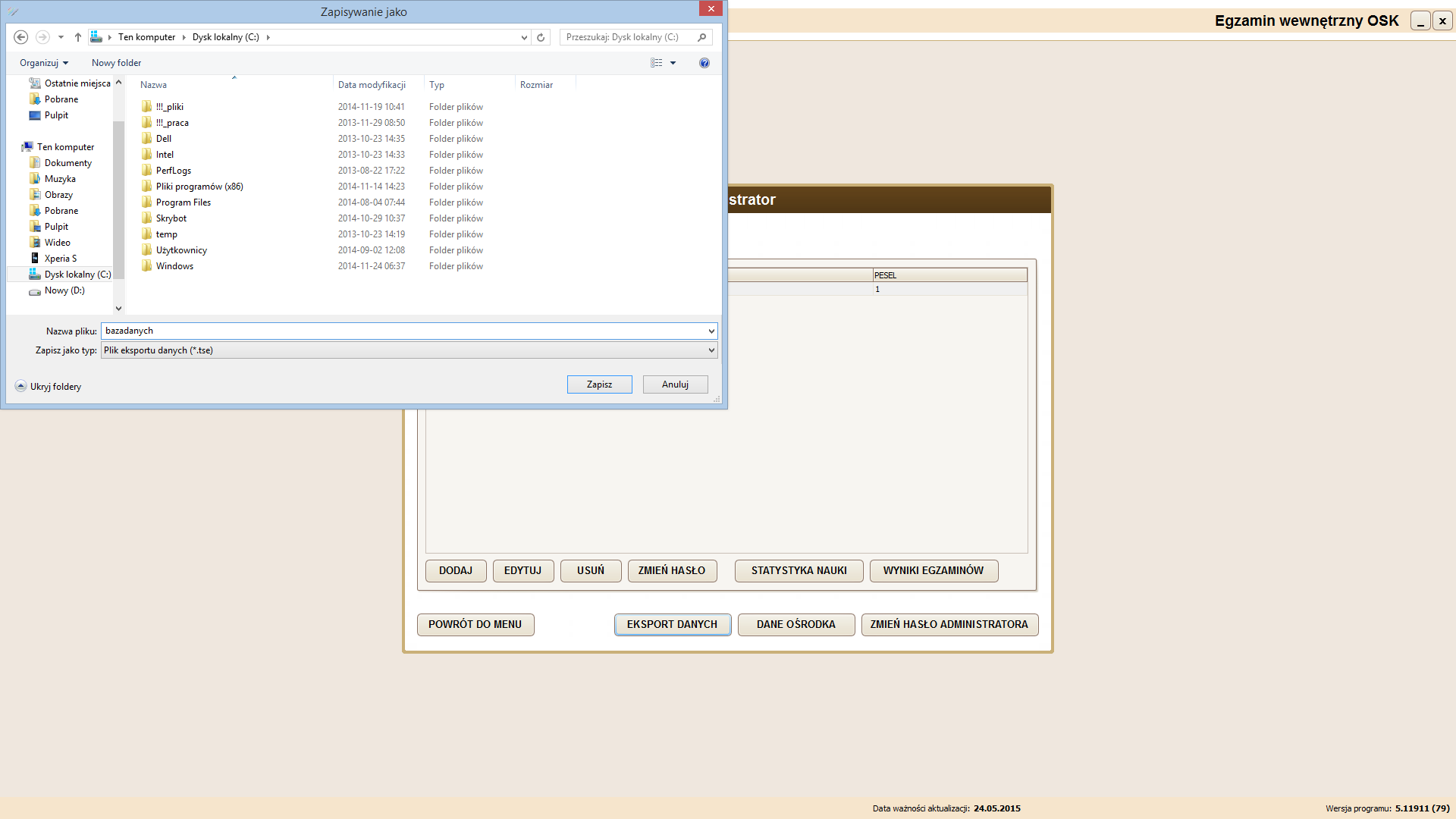The image size is (1456, 819).
Task: Open the Zapisz jako typ combo box
Action: (x=409, y=350)
